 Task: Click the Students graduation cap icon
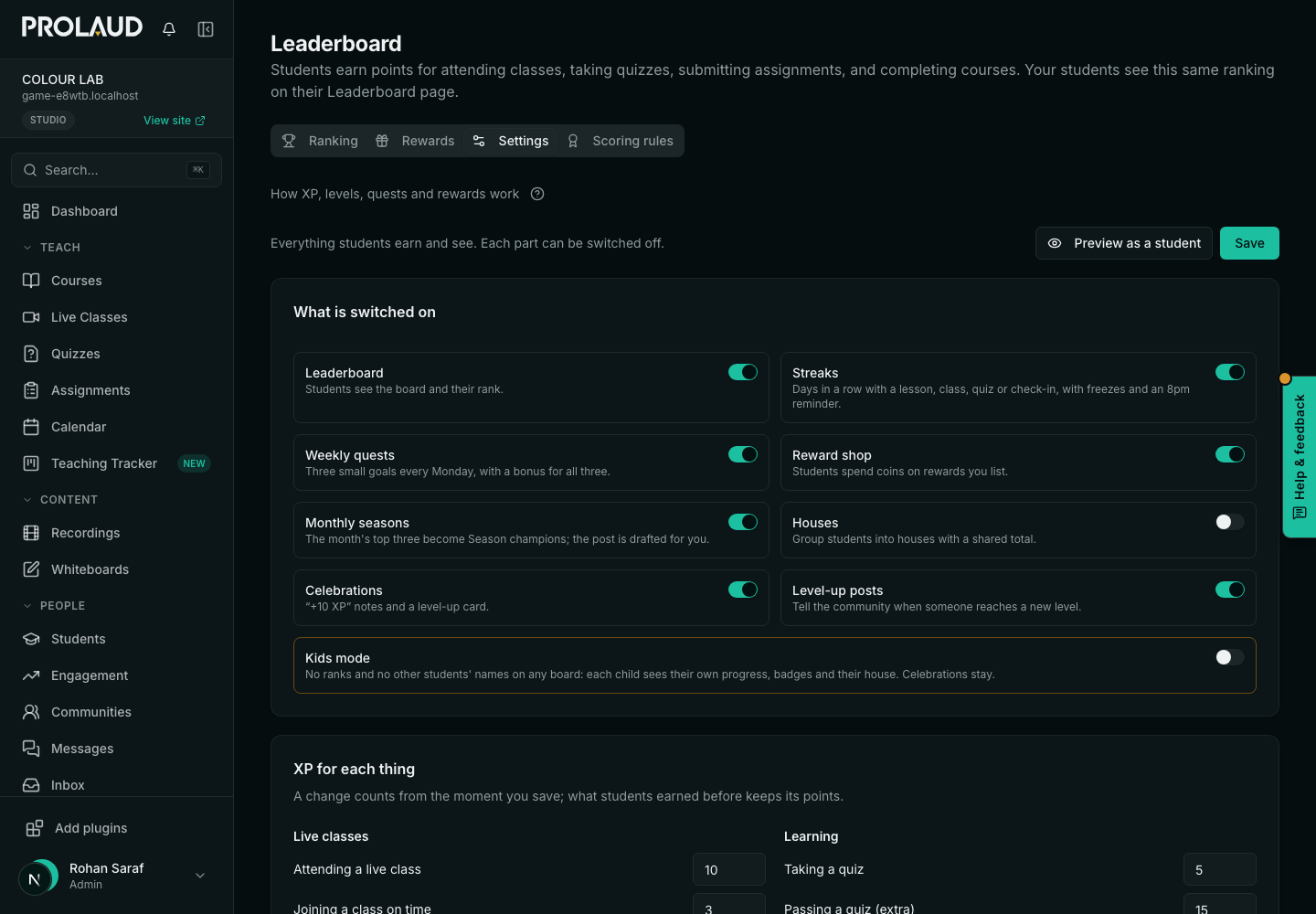point(31,639)
